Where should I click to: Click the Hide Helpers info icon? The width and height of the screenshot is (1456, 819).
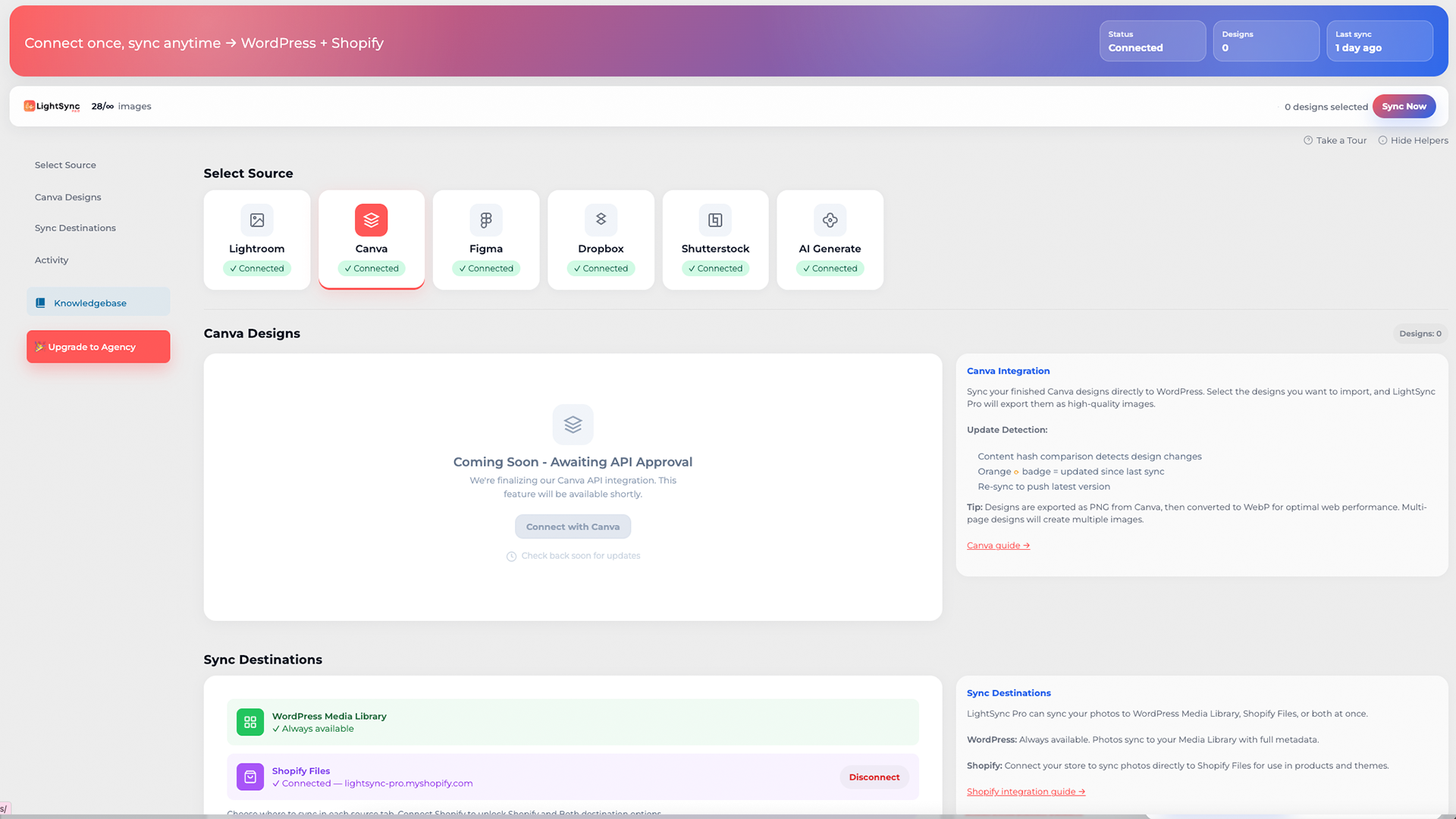pyautogui.click(x=1382, y=140)
